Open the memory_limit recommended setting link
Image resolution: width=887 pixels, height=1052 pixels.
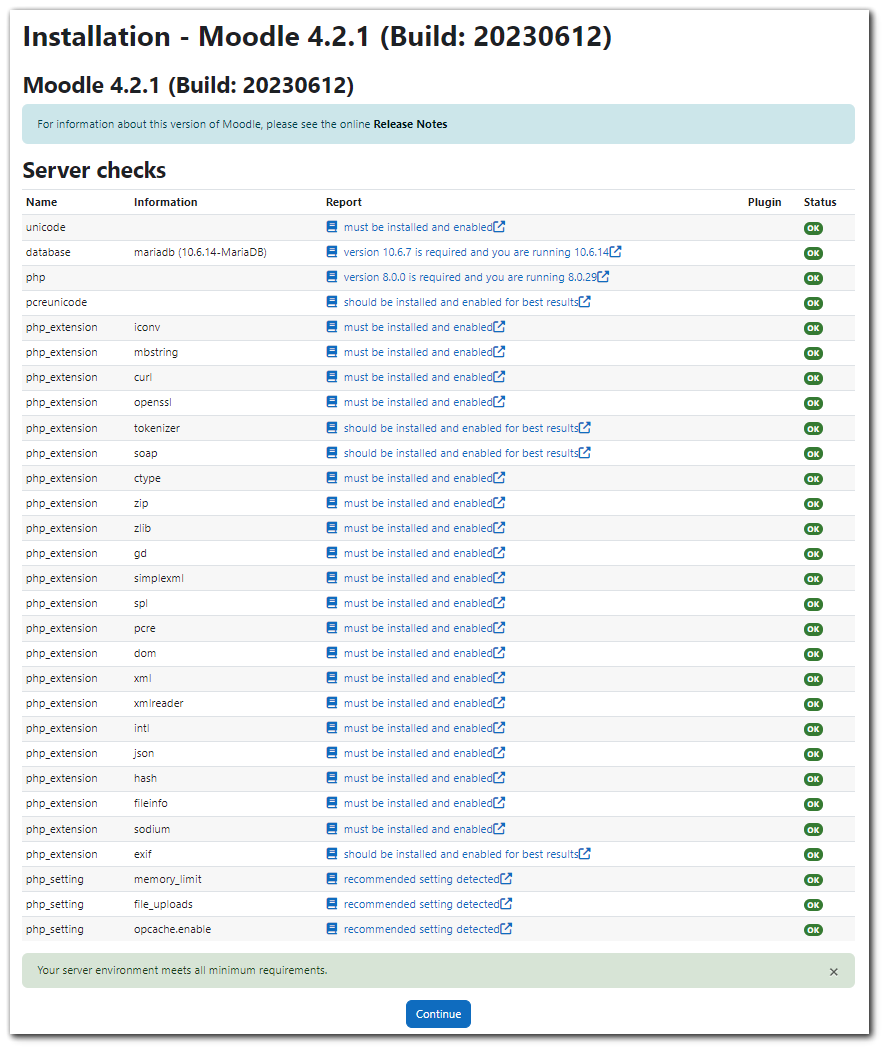[421, 879]
